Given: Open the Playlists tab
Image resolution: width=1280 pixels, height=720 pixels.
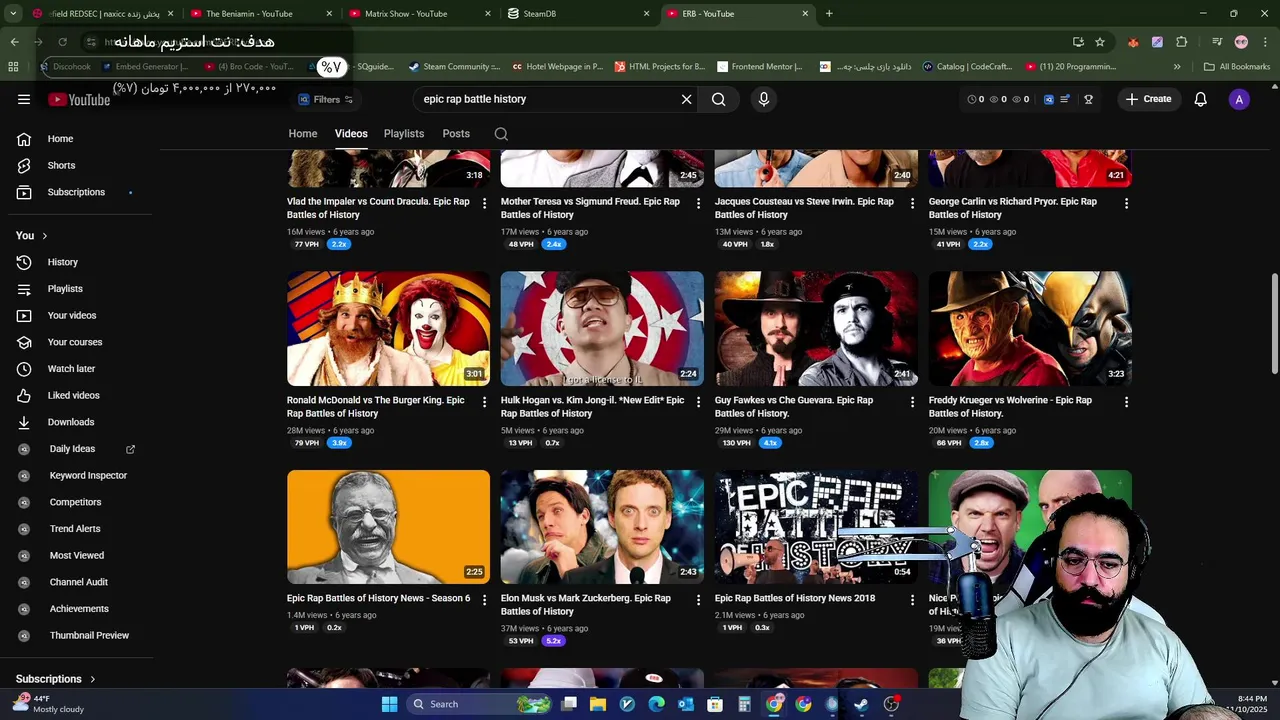Looking at the screenshot, I should point(404,133).
